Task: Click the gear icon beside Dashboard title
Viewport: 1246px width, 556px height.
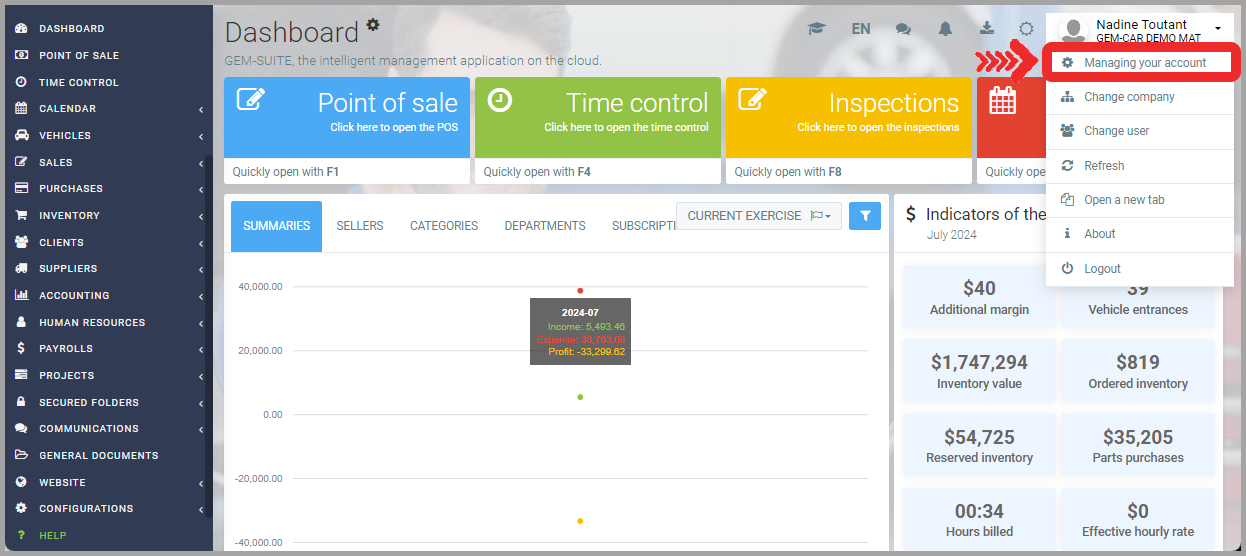Action: [373, 24]
